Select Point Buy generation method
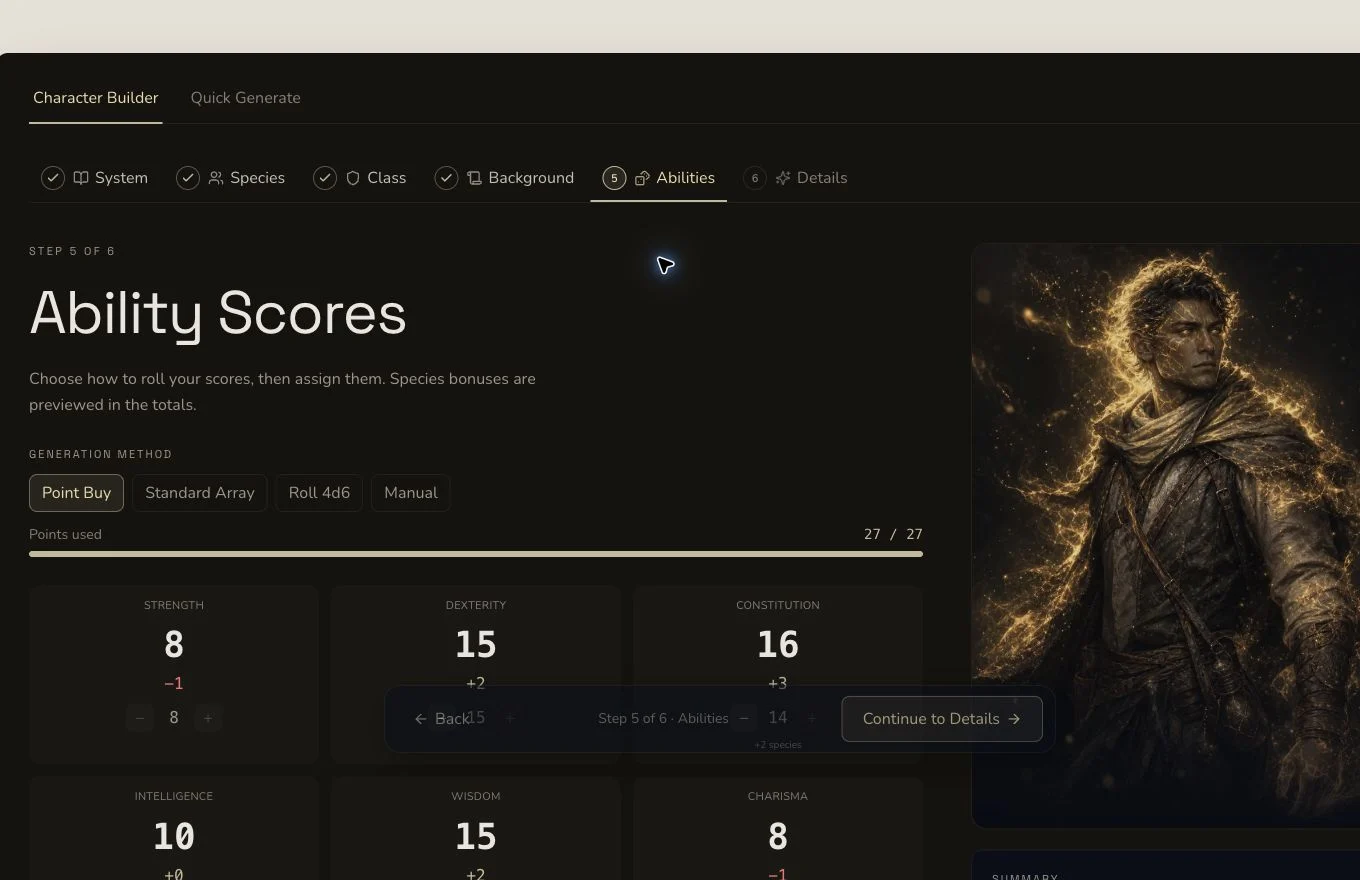 [x=76, y=493]
